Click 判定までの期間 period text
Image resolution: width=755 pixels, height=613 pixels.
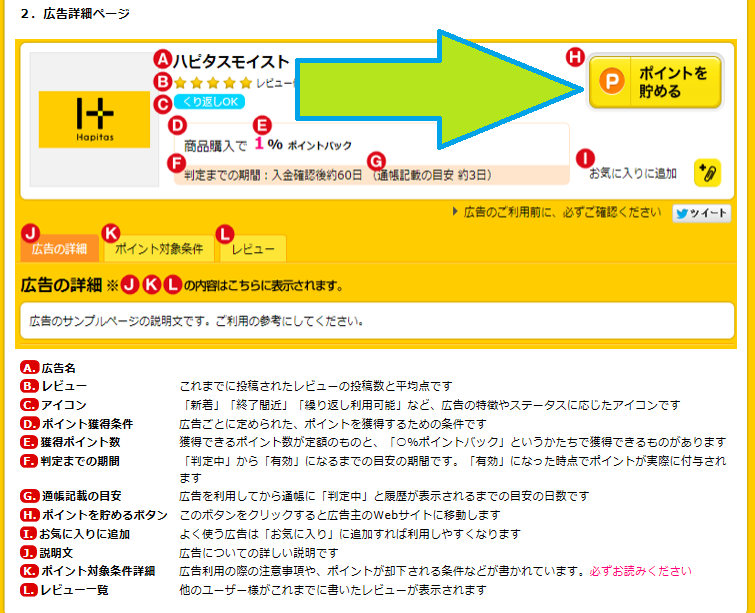(273, 175)
